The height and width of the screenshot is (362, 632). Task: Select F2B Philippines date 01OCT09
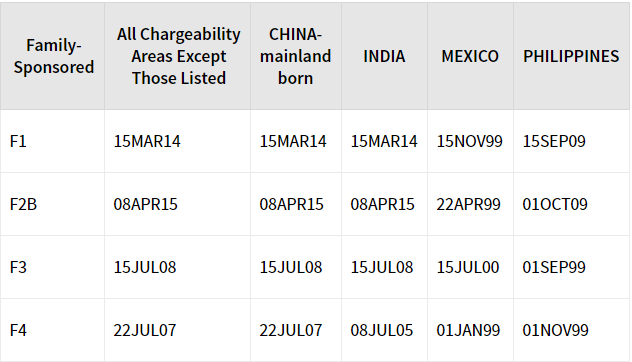point(555,204)
